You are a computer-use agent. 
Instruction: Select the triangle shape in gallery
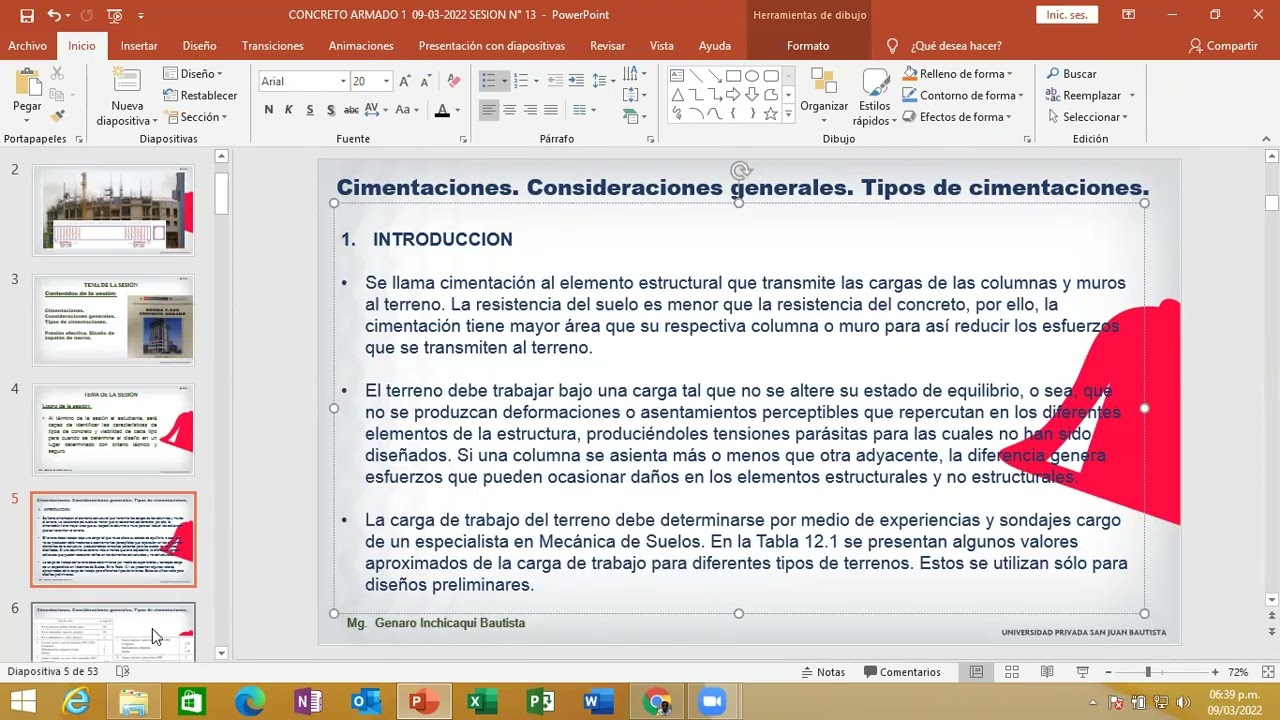677,95
